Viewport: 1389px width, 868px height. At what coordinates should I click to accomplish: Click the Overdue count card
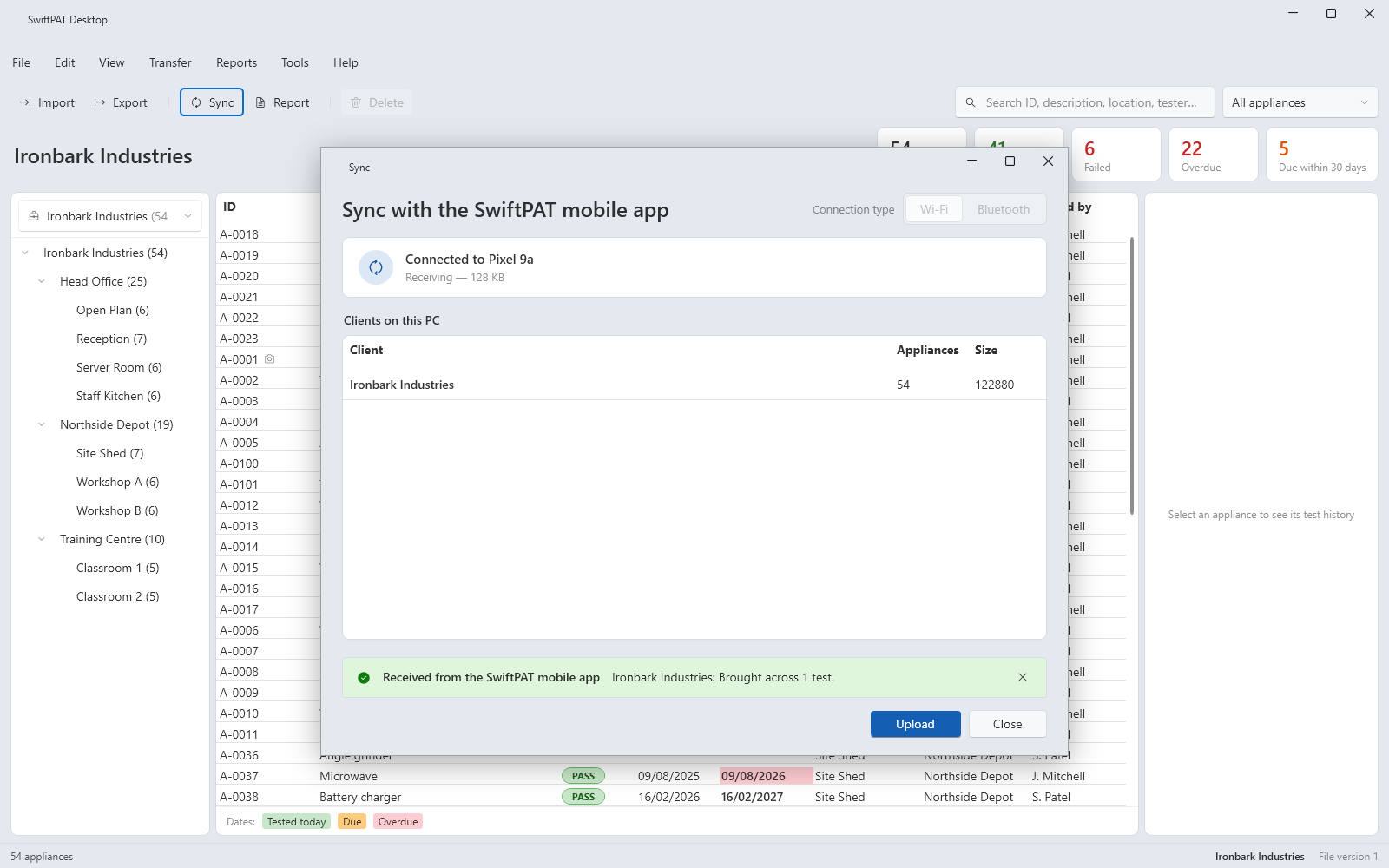(x=1214, y=155)
